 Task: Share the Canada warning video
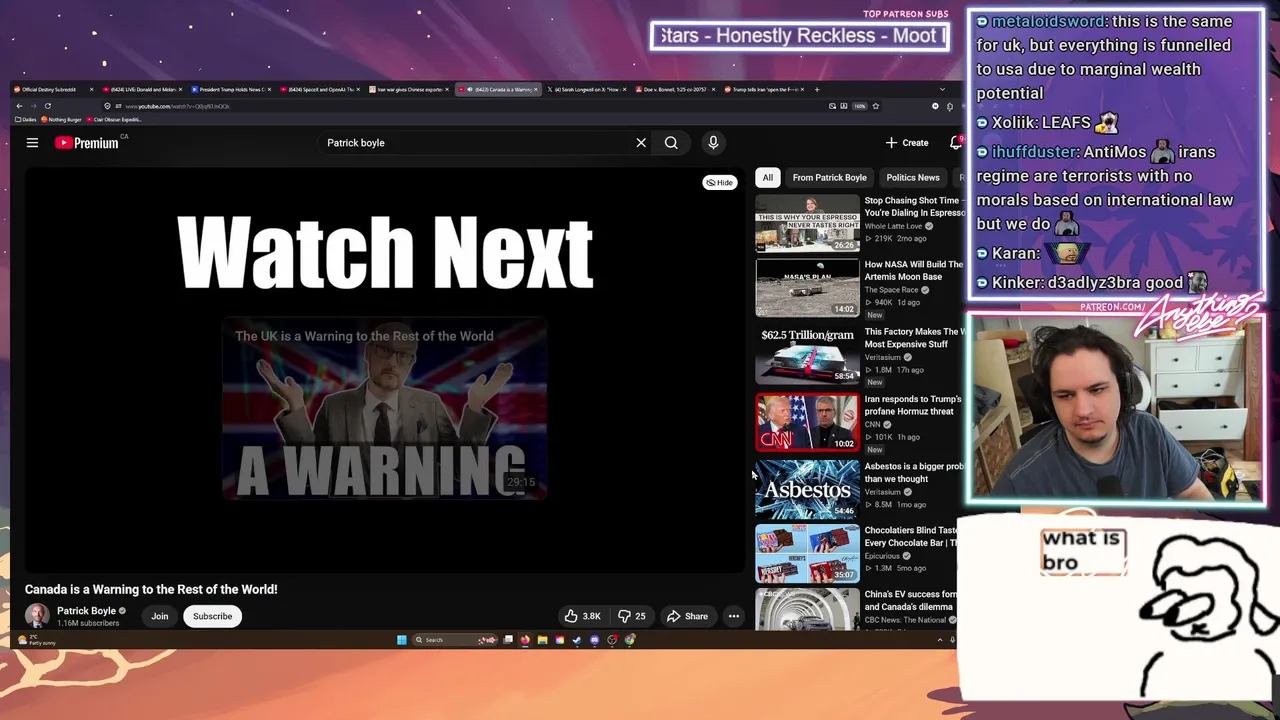[687, 616]
